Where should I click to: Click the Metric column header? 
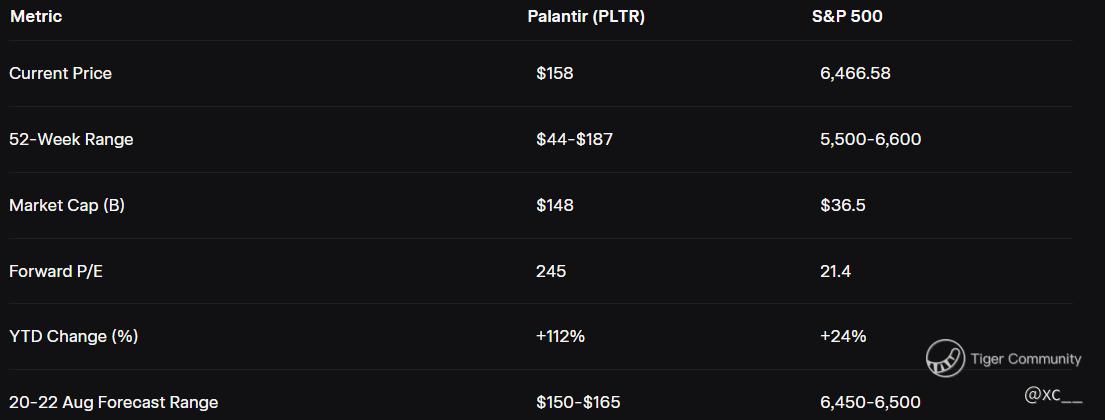click(x=36, y=16)
